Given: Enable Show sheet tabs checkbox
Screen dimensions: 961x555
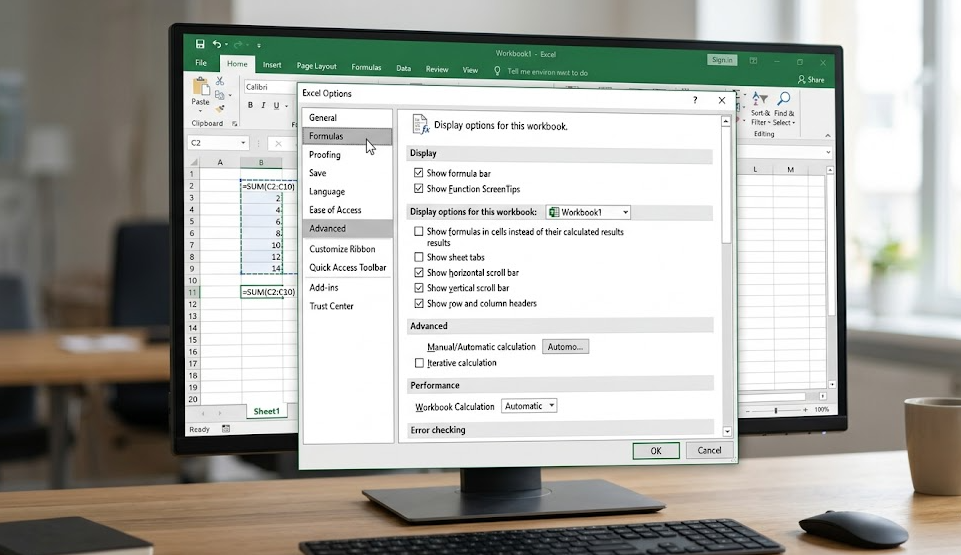Looking at the screenshot, I should coord(419,257).
